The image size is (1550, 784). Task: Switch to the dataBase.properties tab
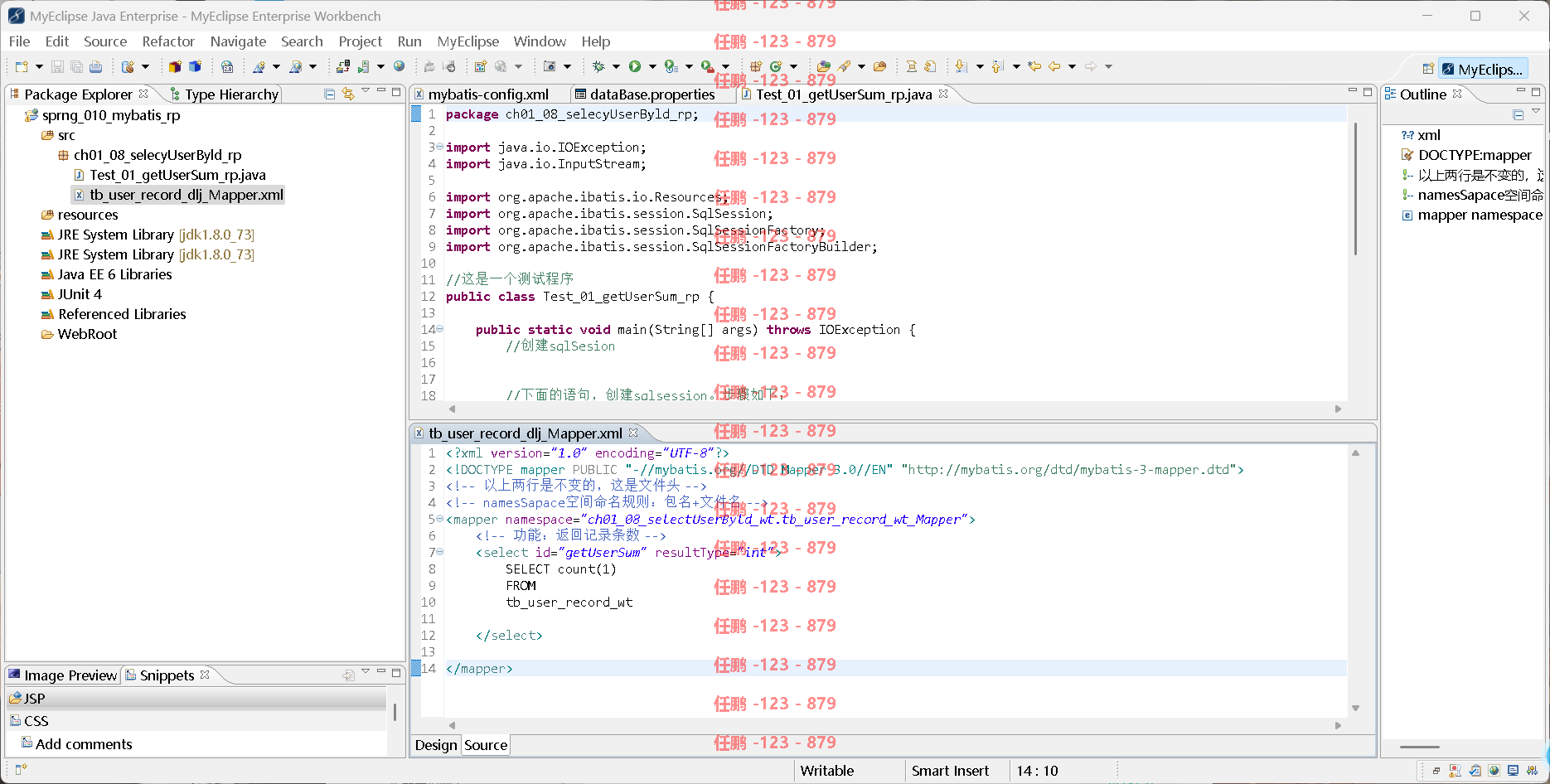[652, 94]
